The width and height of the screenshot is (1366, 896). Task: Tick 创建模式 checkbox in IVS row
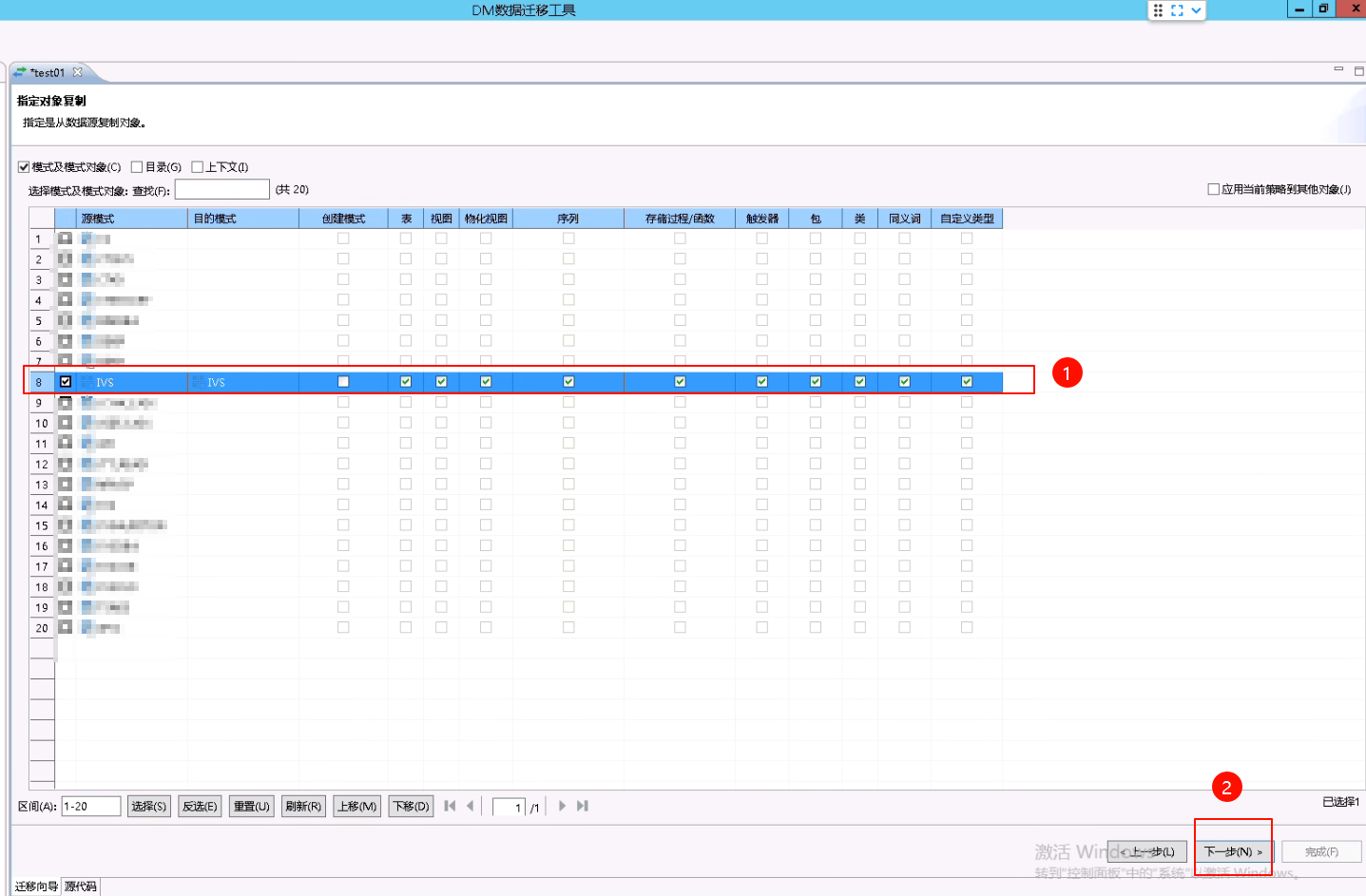(343, 382)
